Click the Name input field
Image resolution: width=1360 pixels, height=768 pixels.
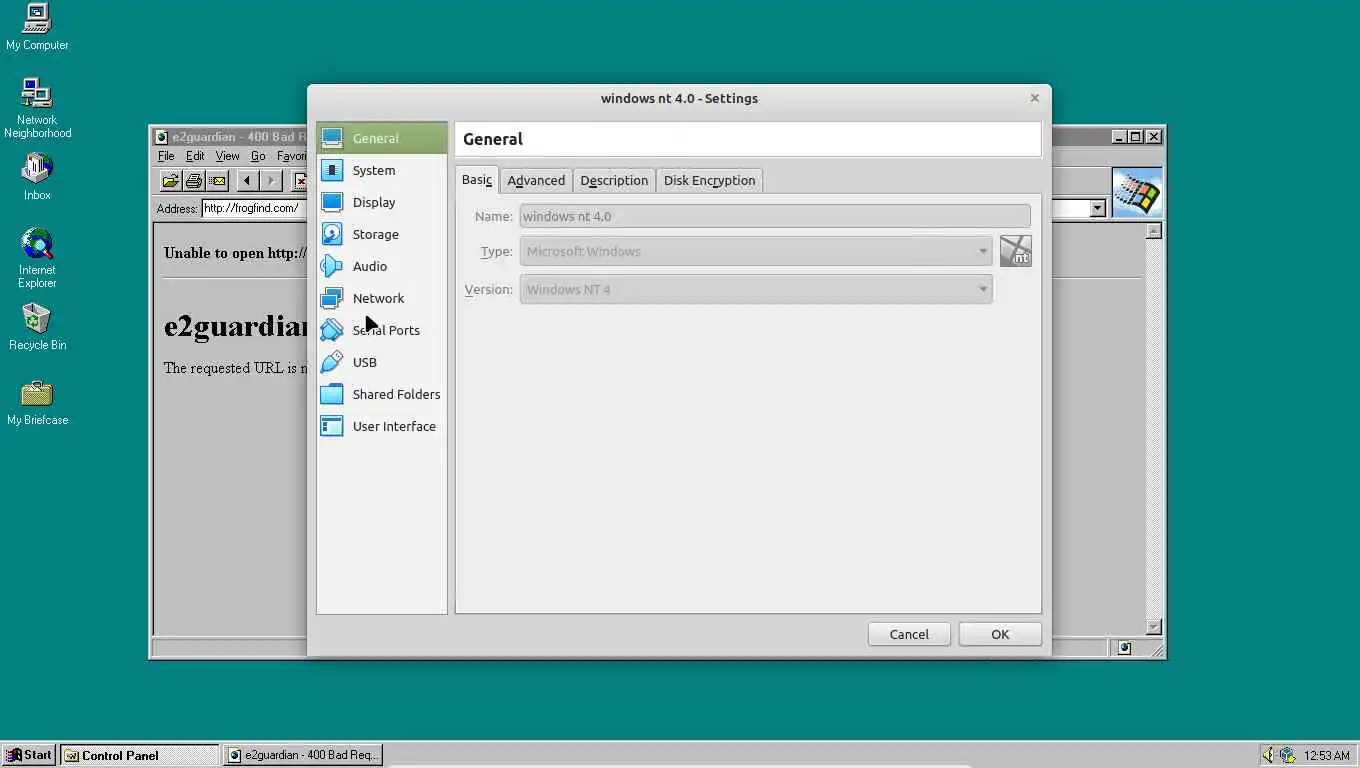click(775, 216)
